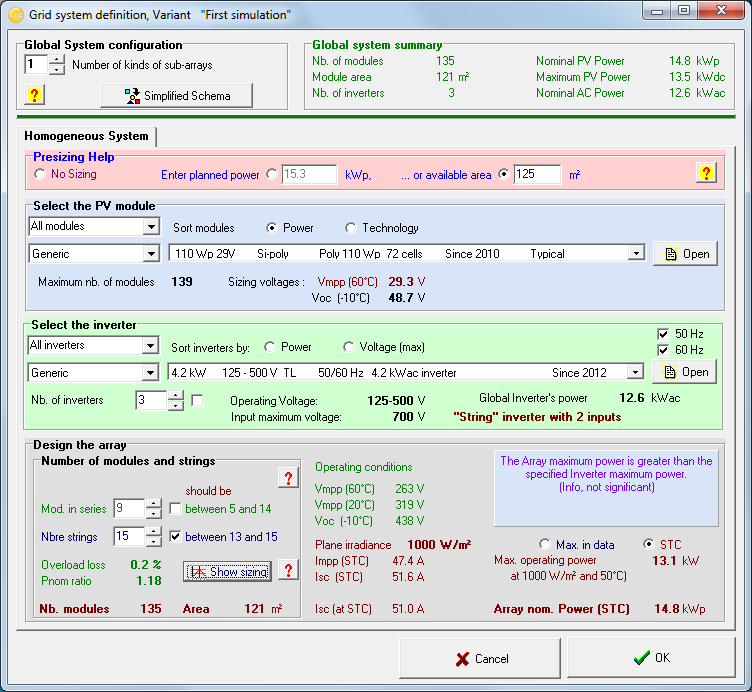Screen dimensions: 752x692
Task: Toggle the Mod. in series range checkbox
Action: point(176,508)
